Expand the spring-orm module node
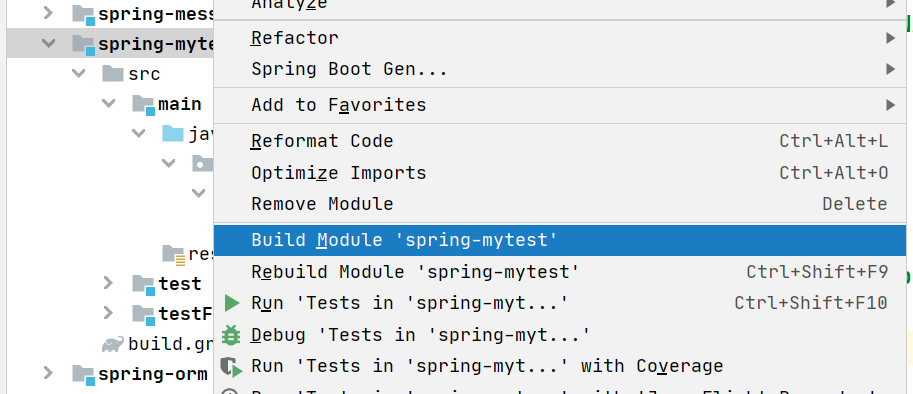913x394 pixels. click(x=48, y=372)
